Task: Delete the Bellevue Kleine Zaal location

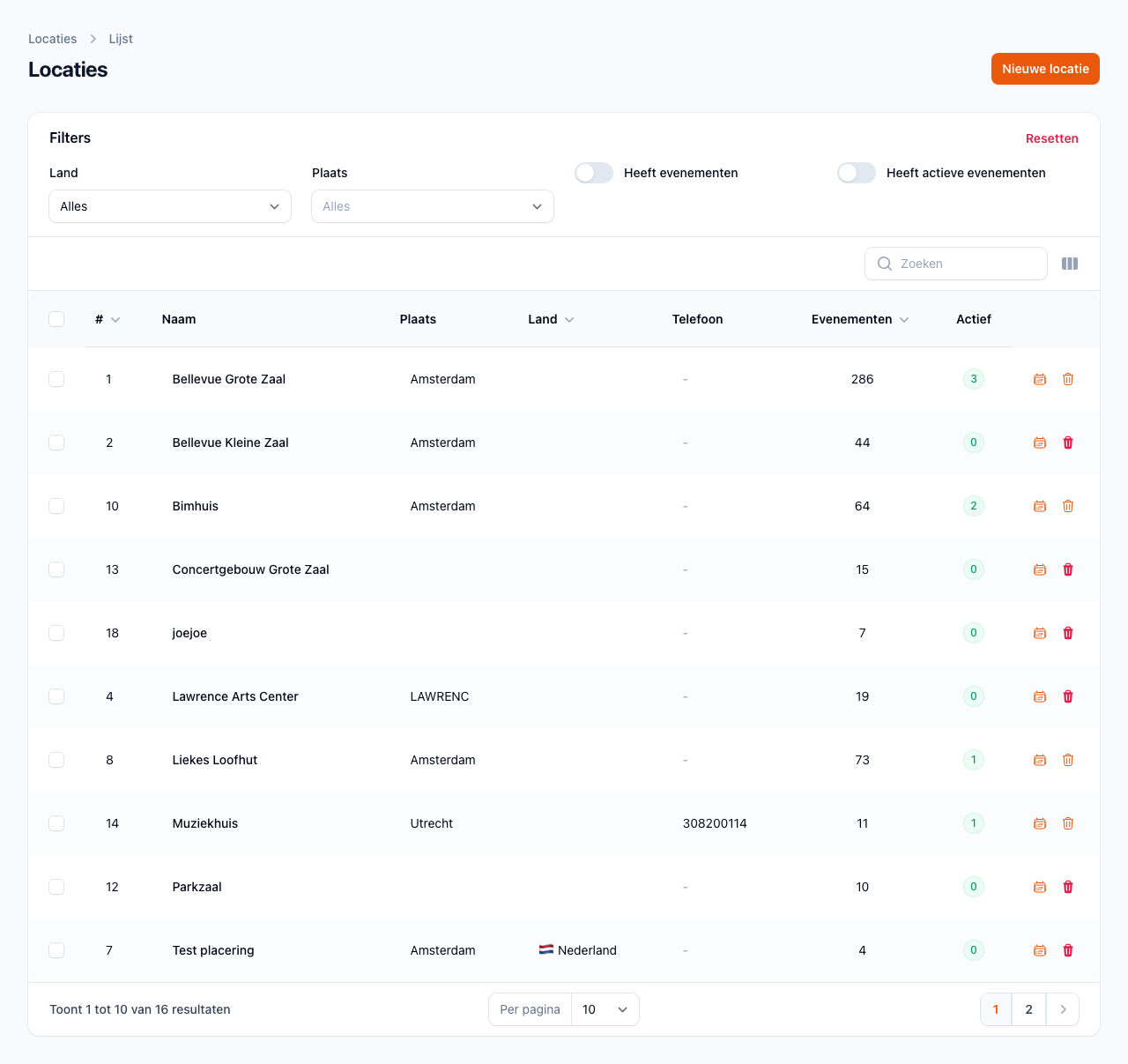Action: 1068,443
